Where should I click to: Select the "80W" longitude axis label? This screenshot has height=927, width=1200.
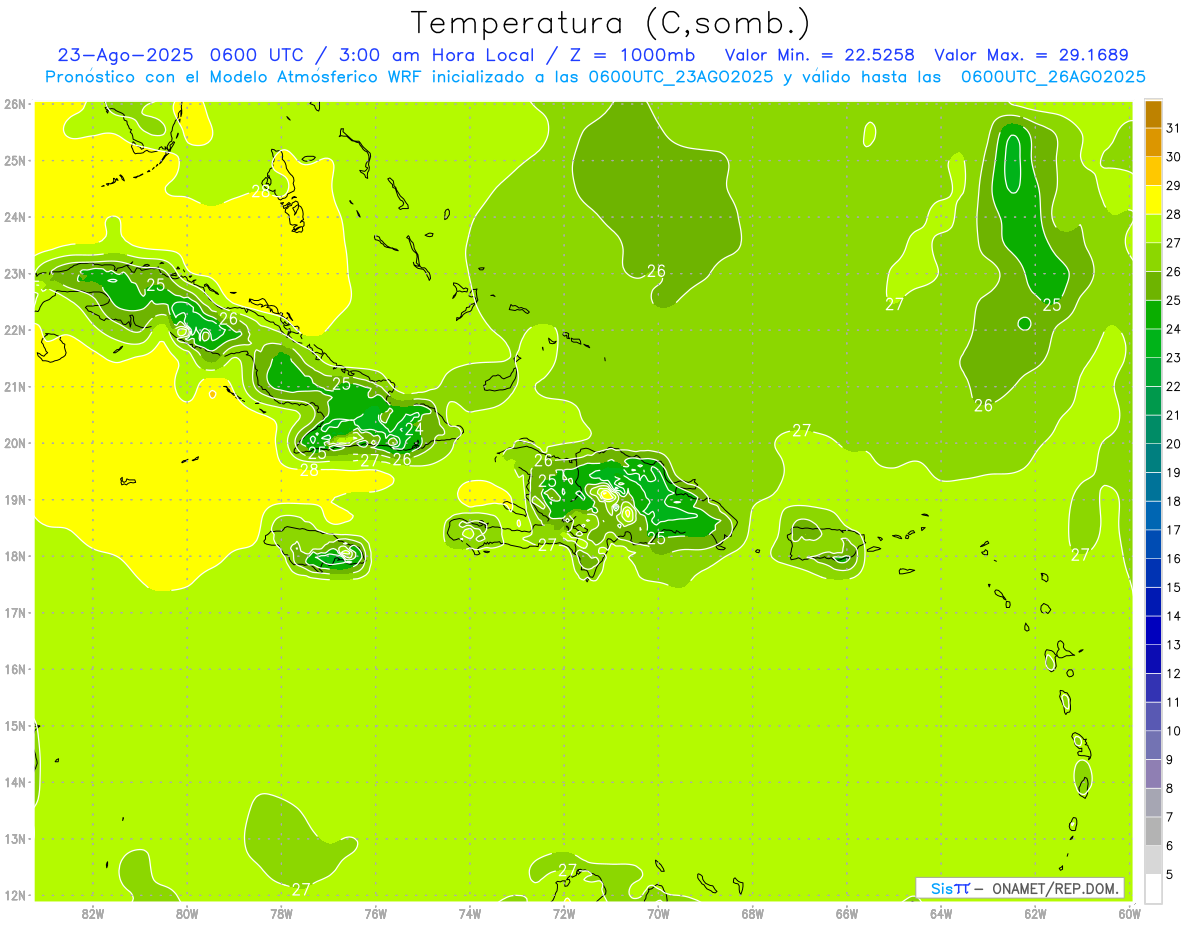(187, 913)
